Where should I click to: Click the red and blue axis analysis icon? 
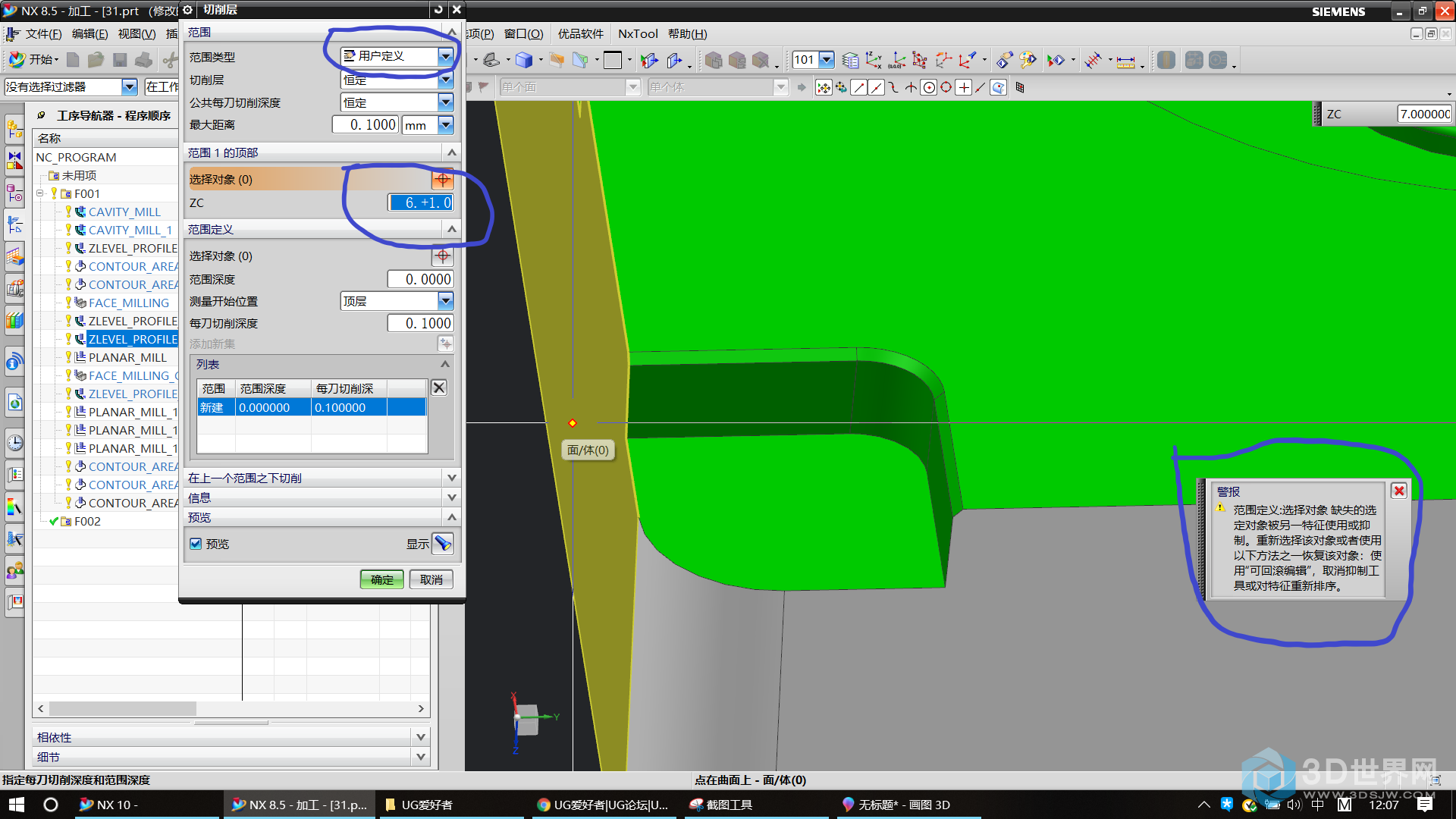[1093, 60]
